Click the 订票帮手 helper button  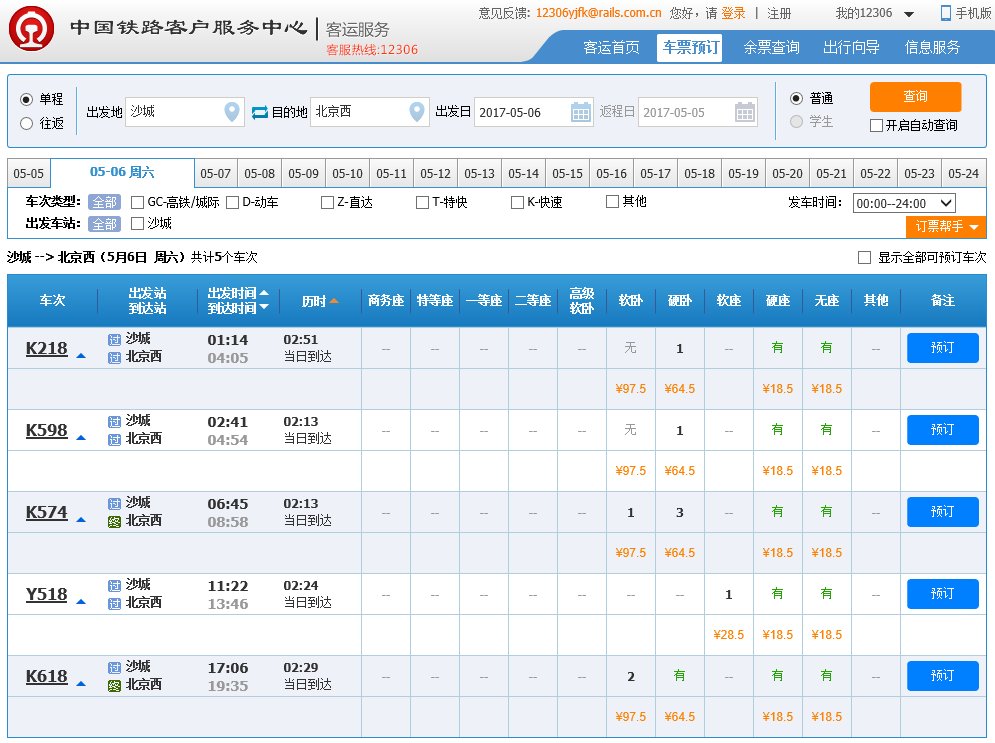pos(944,227)
